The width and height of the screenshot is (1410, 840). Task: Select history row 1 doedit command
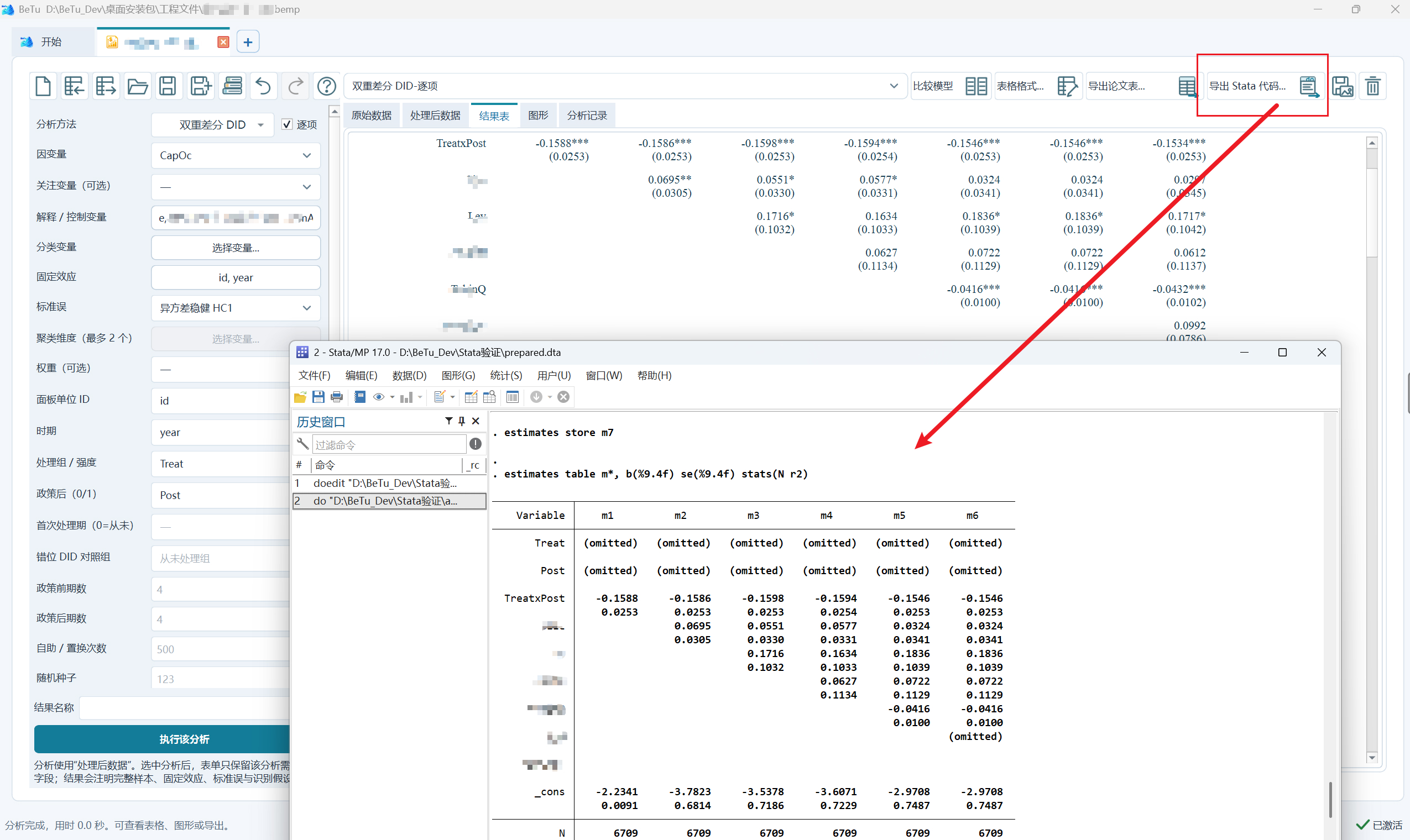coord(389,483)
